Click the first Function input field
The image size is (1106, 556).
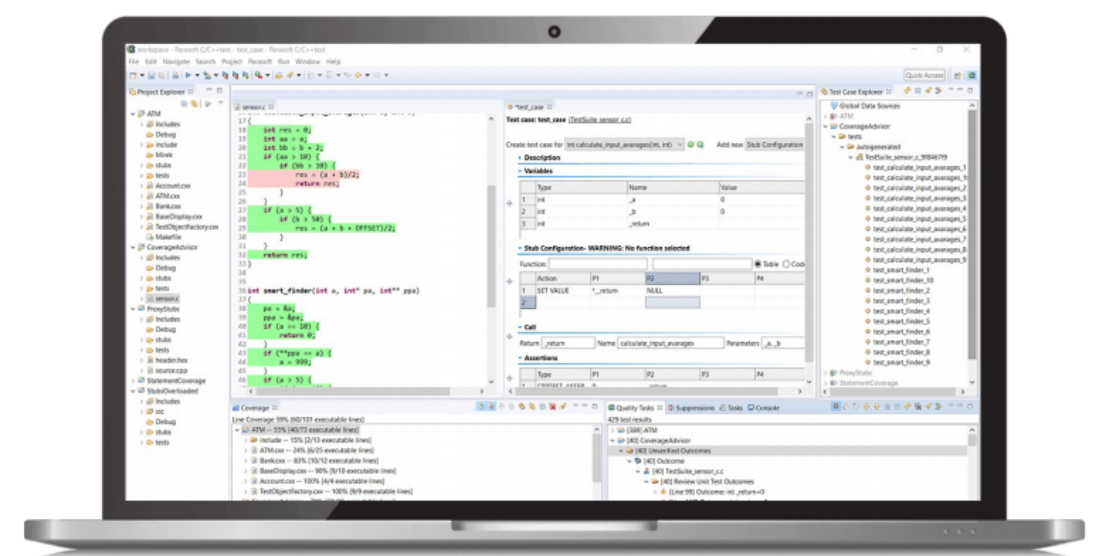pos(598,264)
